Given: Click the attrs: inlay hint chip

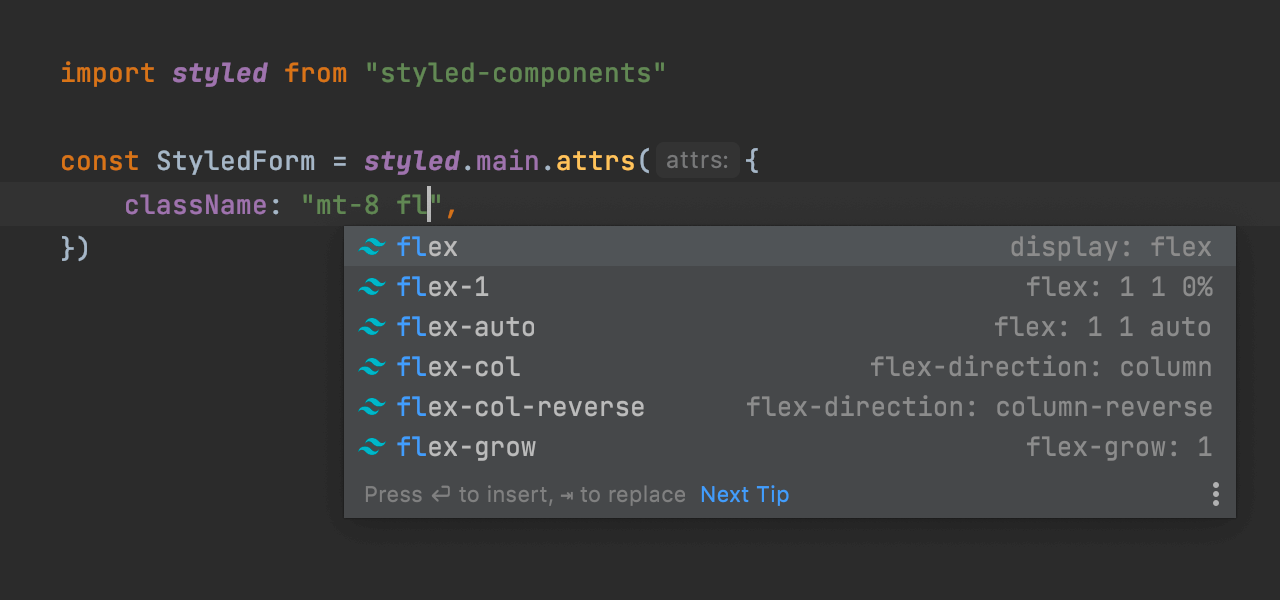Looking at the screenshot, I should (697, 160).
